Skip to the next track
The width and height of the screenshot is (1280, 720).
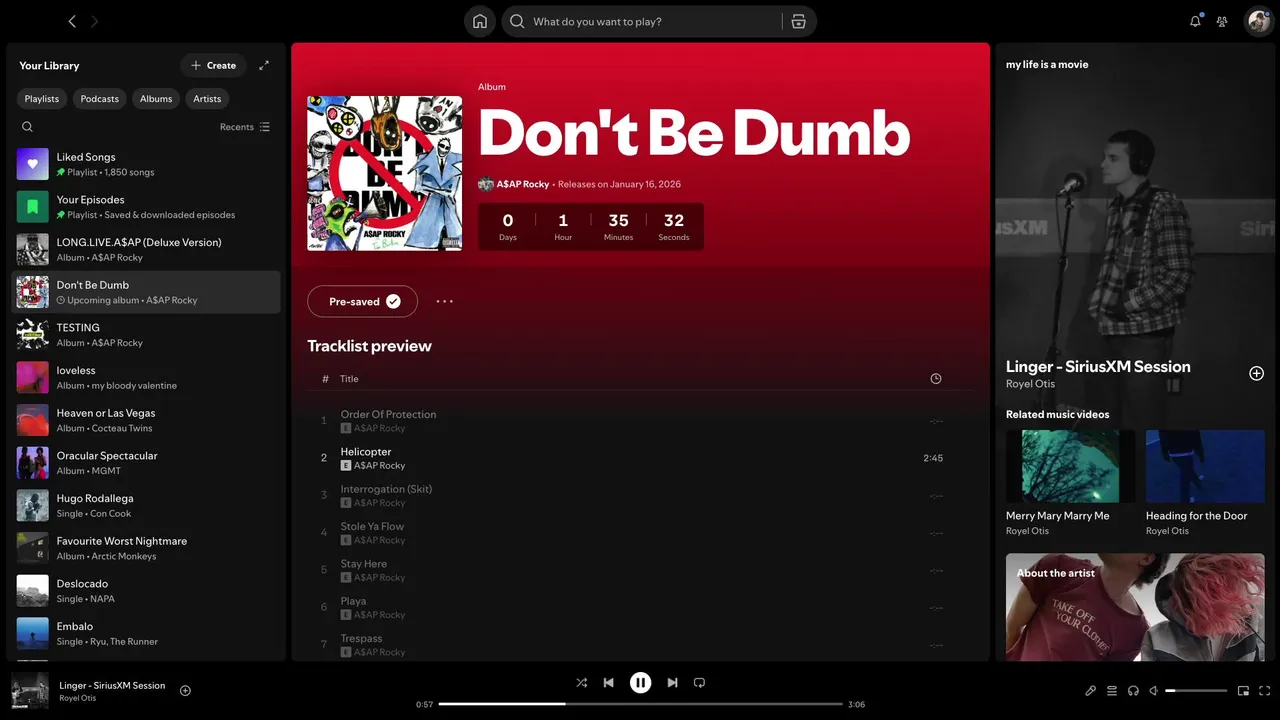[672, 683]
